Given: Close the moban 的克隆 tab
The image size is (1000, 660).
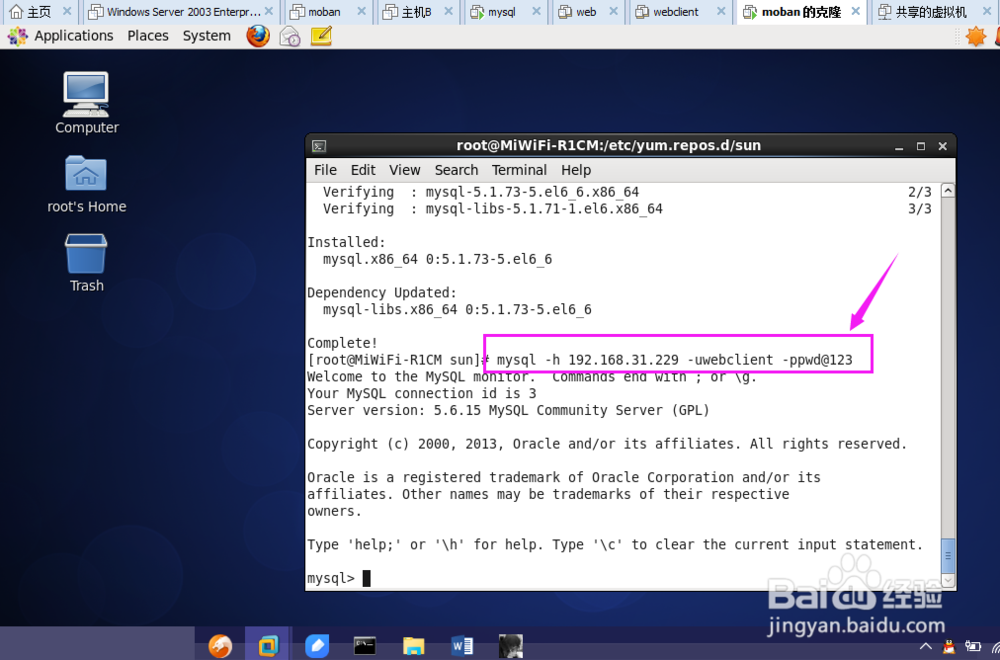Looking at the screenshot, I should coord(856,11).
